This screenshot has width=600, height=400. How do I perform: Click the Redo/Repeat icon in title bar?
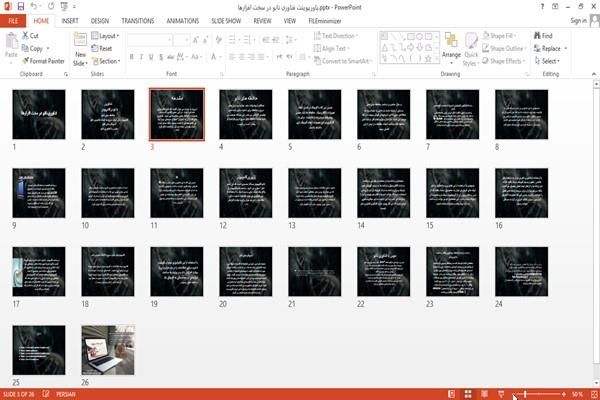coord(51,7)
